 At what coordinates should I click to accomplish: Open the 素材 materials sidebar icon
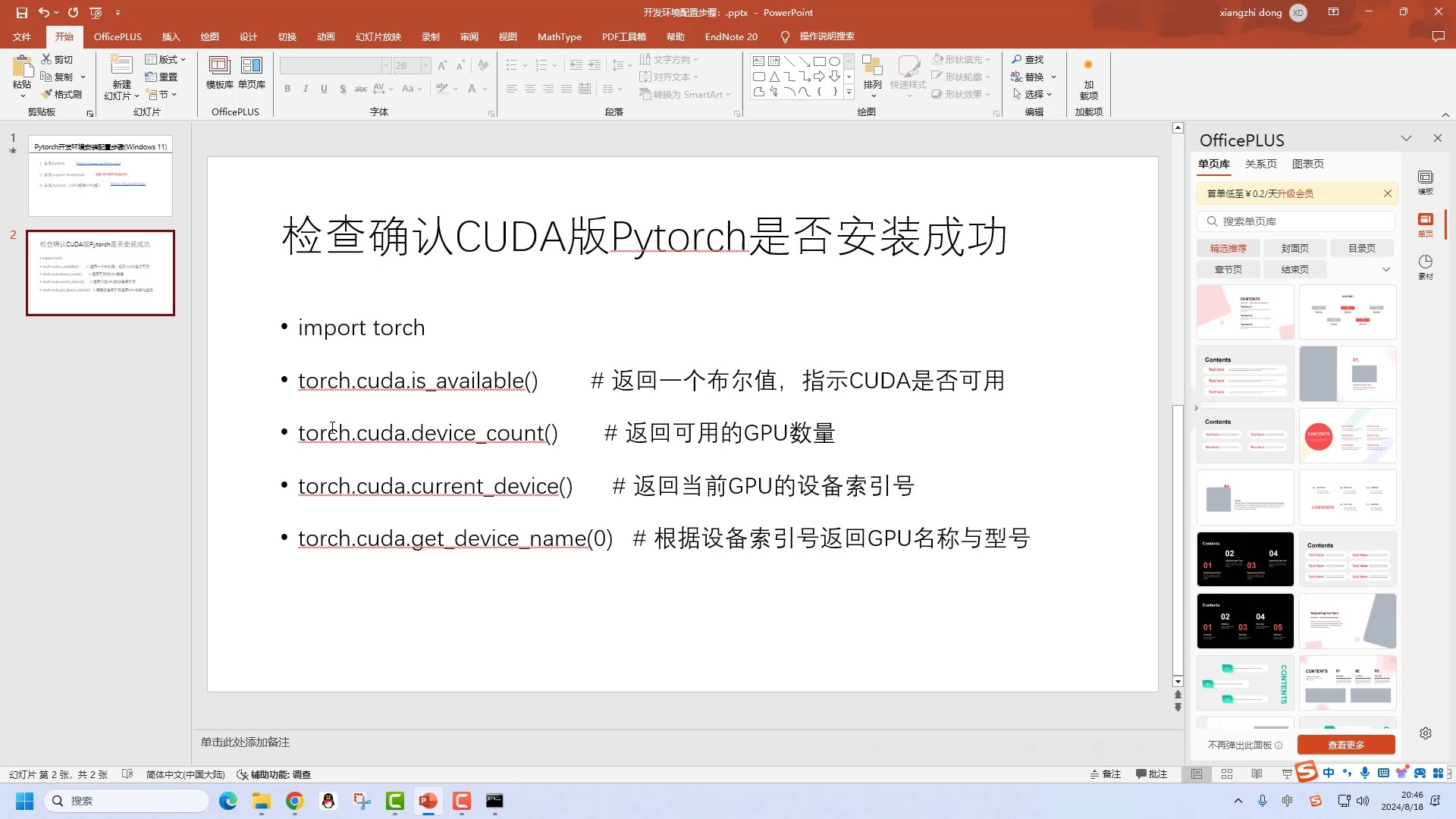(x=1425, y=266)
